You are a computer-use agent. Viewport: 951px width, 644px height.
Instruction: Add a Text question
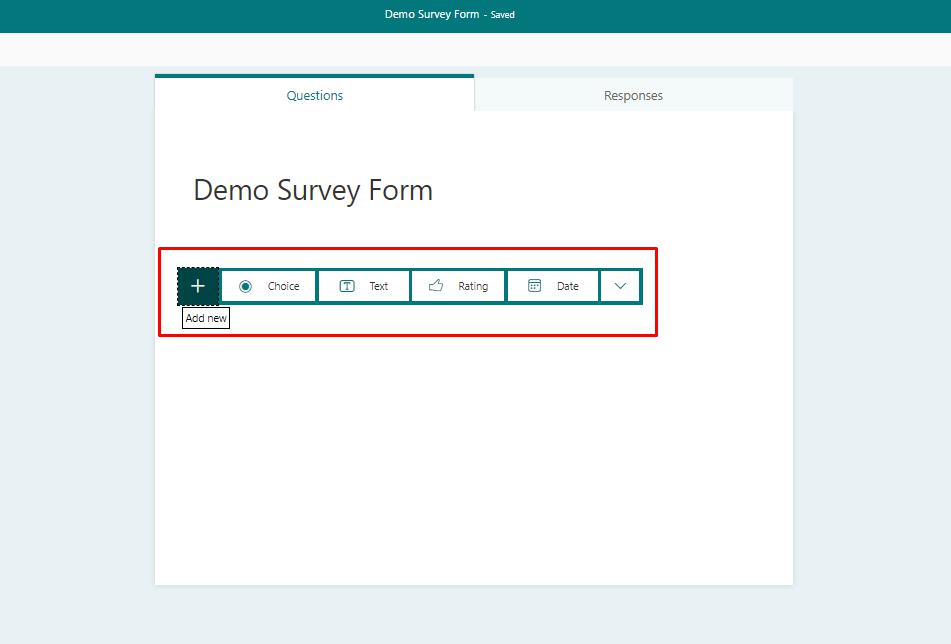pos(364,286)
